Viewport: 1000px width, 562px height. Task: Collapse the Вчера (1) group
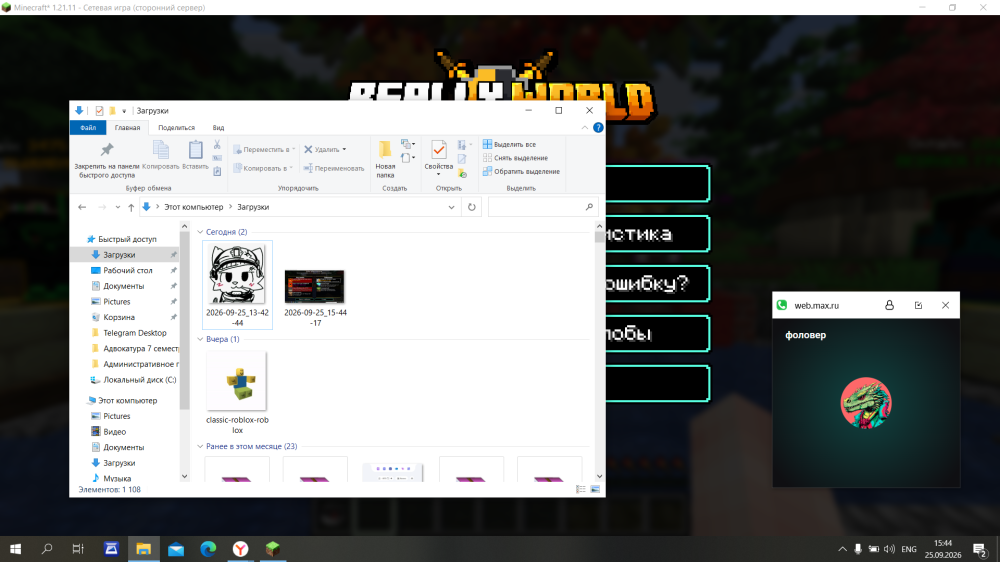click(200, 339)
